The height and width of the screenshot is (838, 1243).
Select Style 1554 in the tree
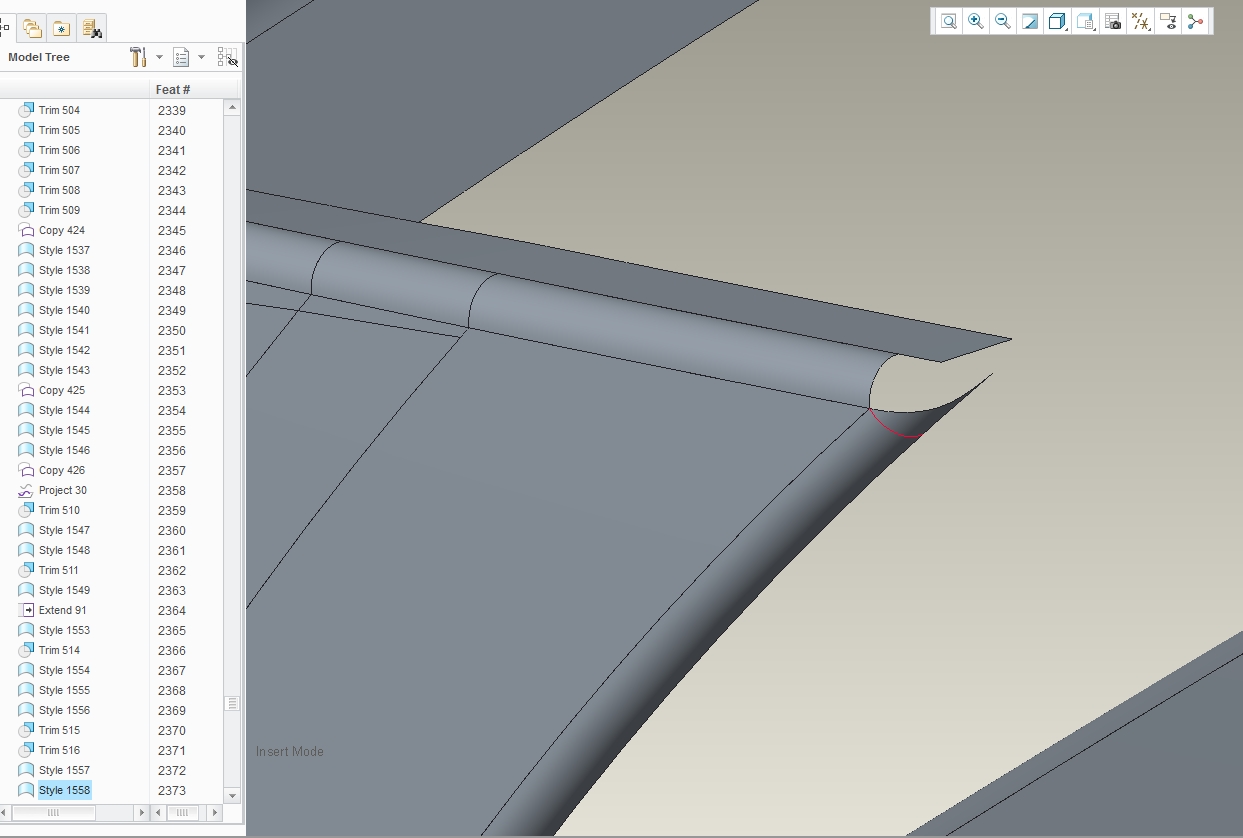[64, 670]
